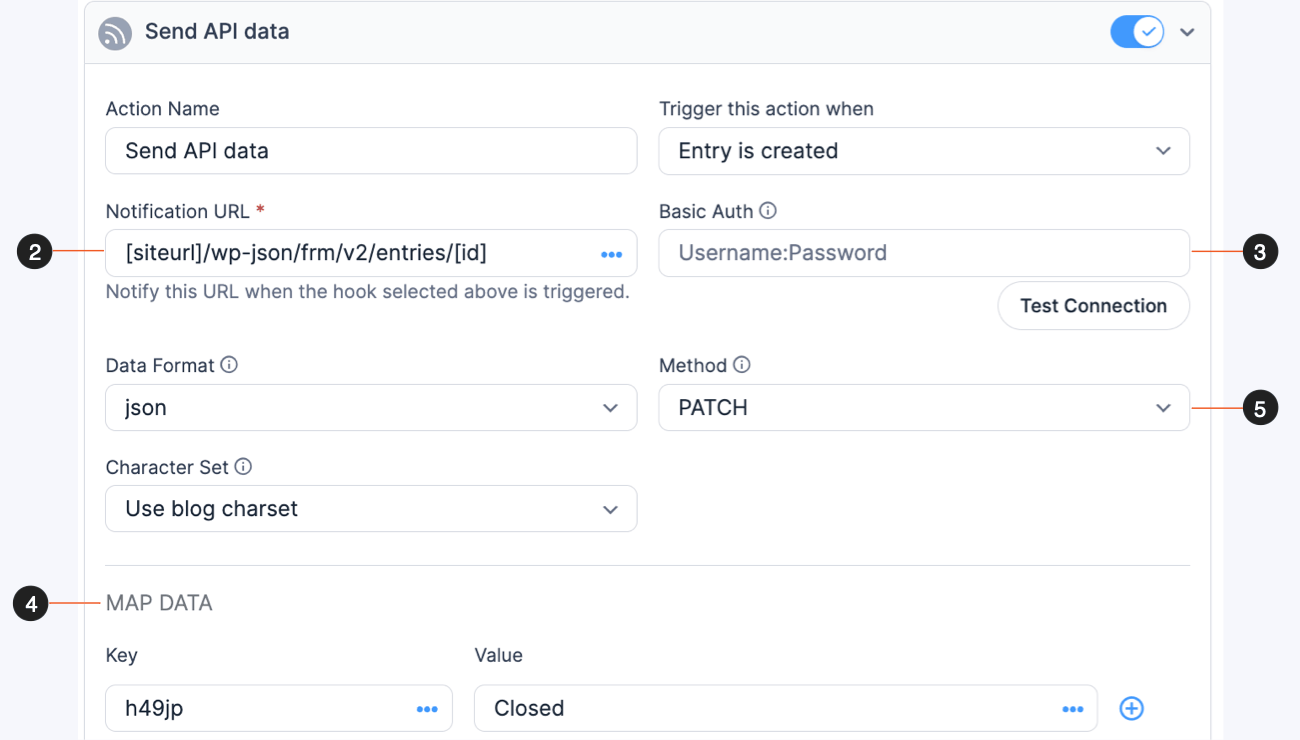Edit the Action Name field
This screenshot has height=740, width=1300.
tap(371, 150)
